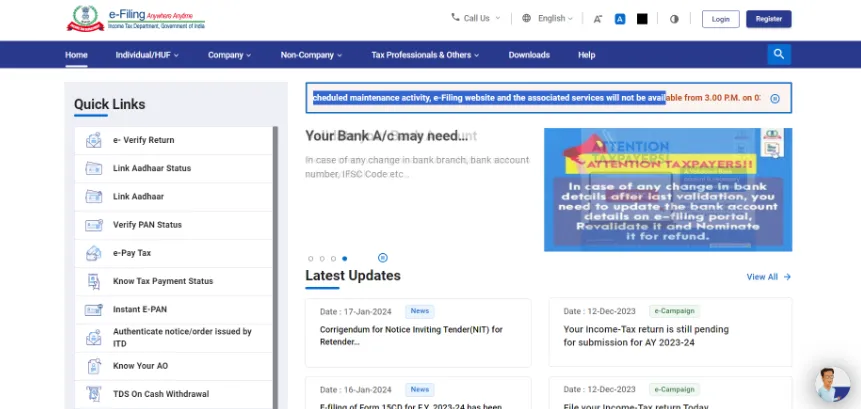Open Authenticate notice/order issued by ITD
The height and width of the screenshot is (409, 861).
tap(174, 338)
